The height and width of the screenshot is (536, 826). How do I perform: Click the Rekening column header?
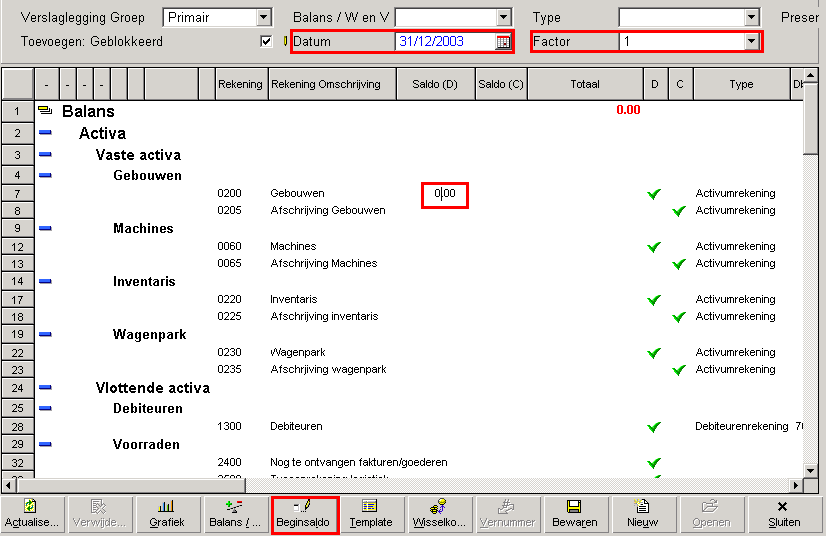(240, 84)
